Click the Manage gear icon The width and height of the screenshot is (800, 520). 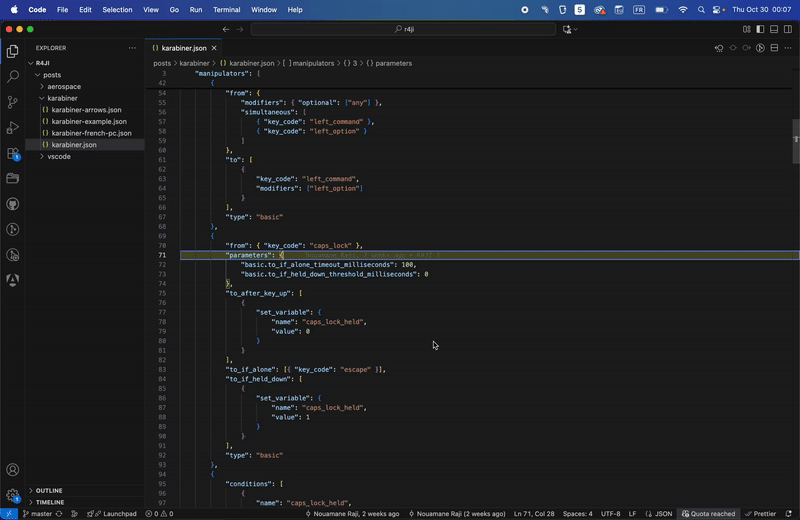coord(13,495)
